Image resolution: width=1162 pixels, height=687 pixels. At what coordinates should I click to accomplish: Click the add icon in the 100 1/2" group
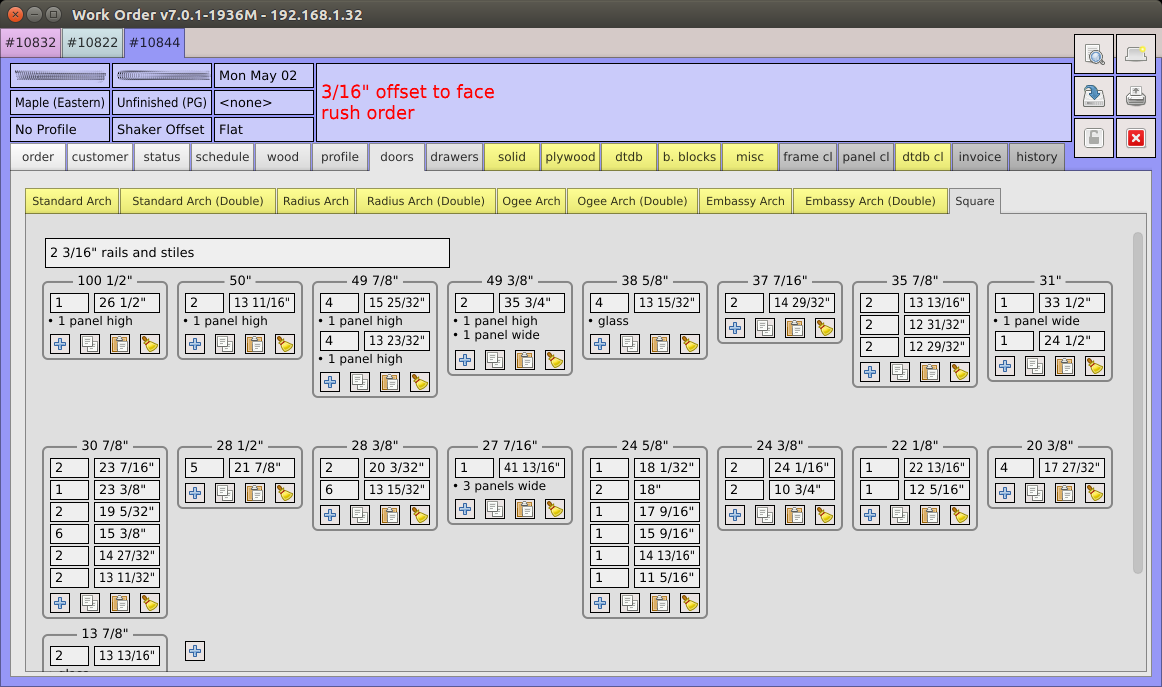pyautogui.click(x=60, y=344)
